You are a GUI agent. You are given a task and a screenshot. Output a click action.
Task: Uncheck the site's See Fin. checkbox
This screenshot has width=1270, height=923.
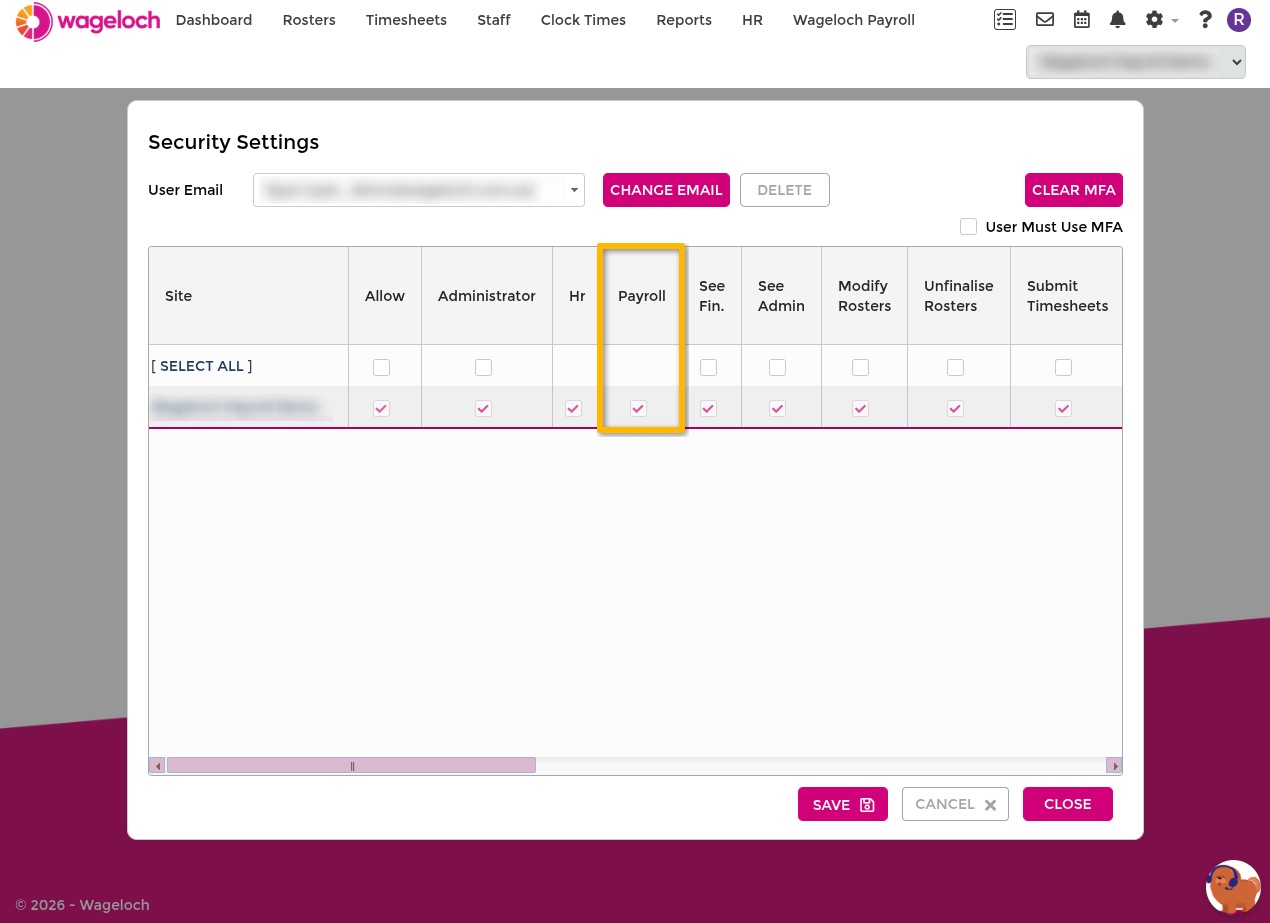[708, 408]
